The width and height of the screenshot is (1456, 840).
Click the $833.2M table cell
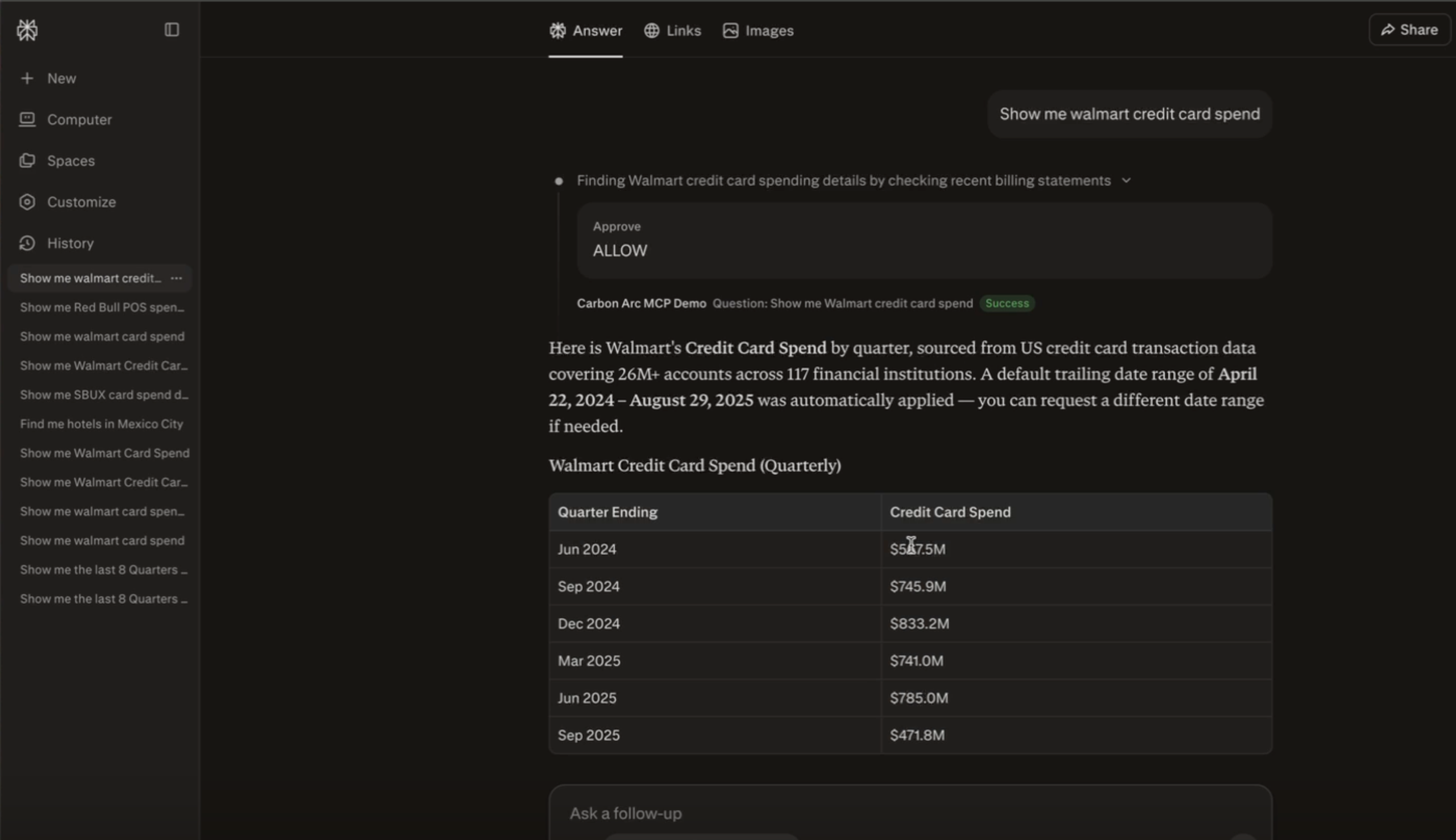pos(1076,624)
